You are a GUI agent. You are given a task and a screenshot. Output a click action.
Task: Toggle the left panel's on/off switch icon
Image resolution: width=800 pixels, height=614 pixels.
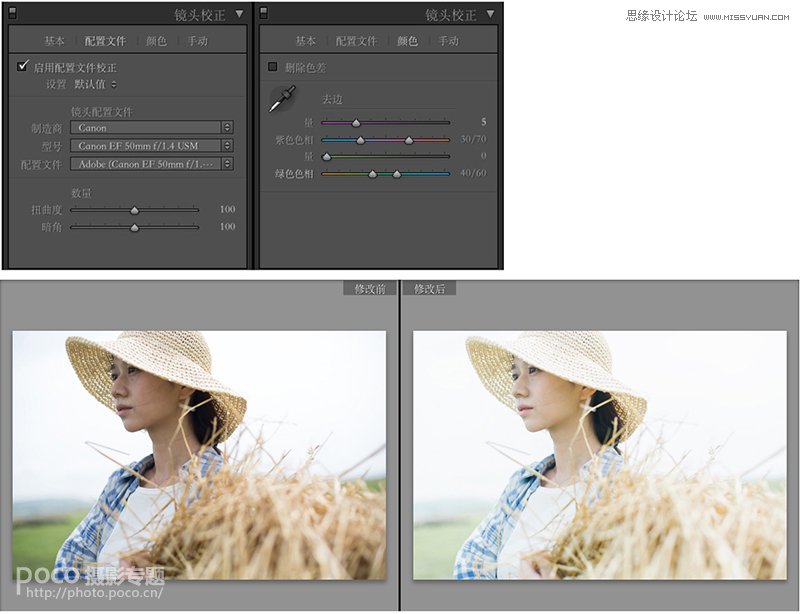12,14
